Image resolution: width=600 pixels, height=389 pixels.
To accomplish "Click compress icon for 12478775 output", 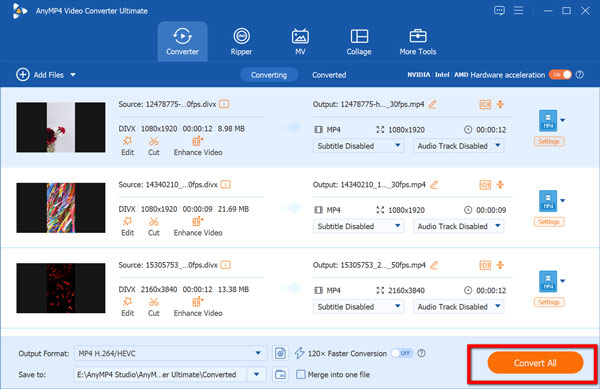I will pos(500,104).
